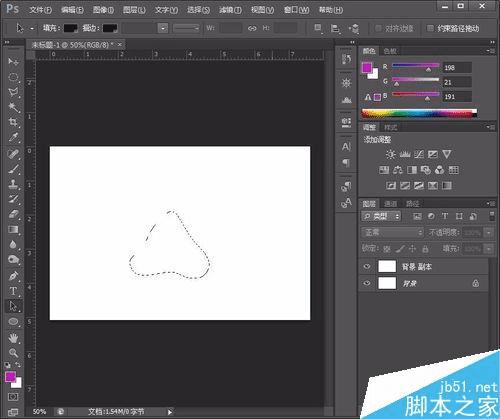
Task: Switch to the 路径 tab
Action: pyautogui.click(x=412, y=204)
